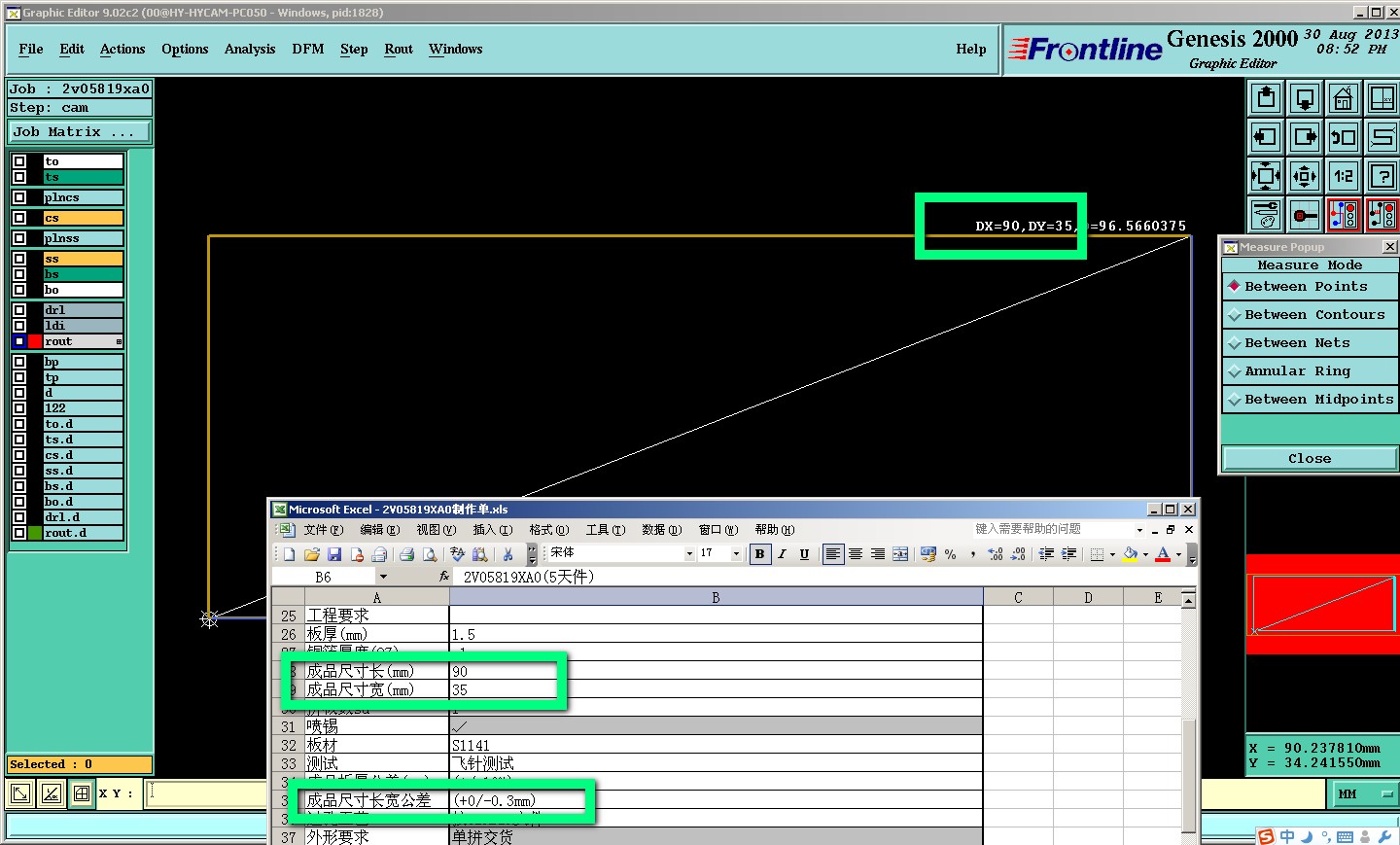Click the percent style icon in Excel
The width and height of the screenshot is (1400, 845).
coord(950,554)
